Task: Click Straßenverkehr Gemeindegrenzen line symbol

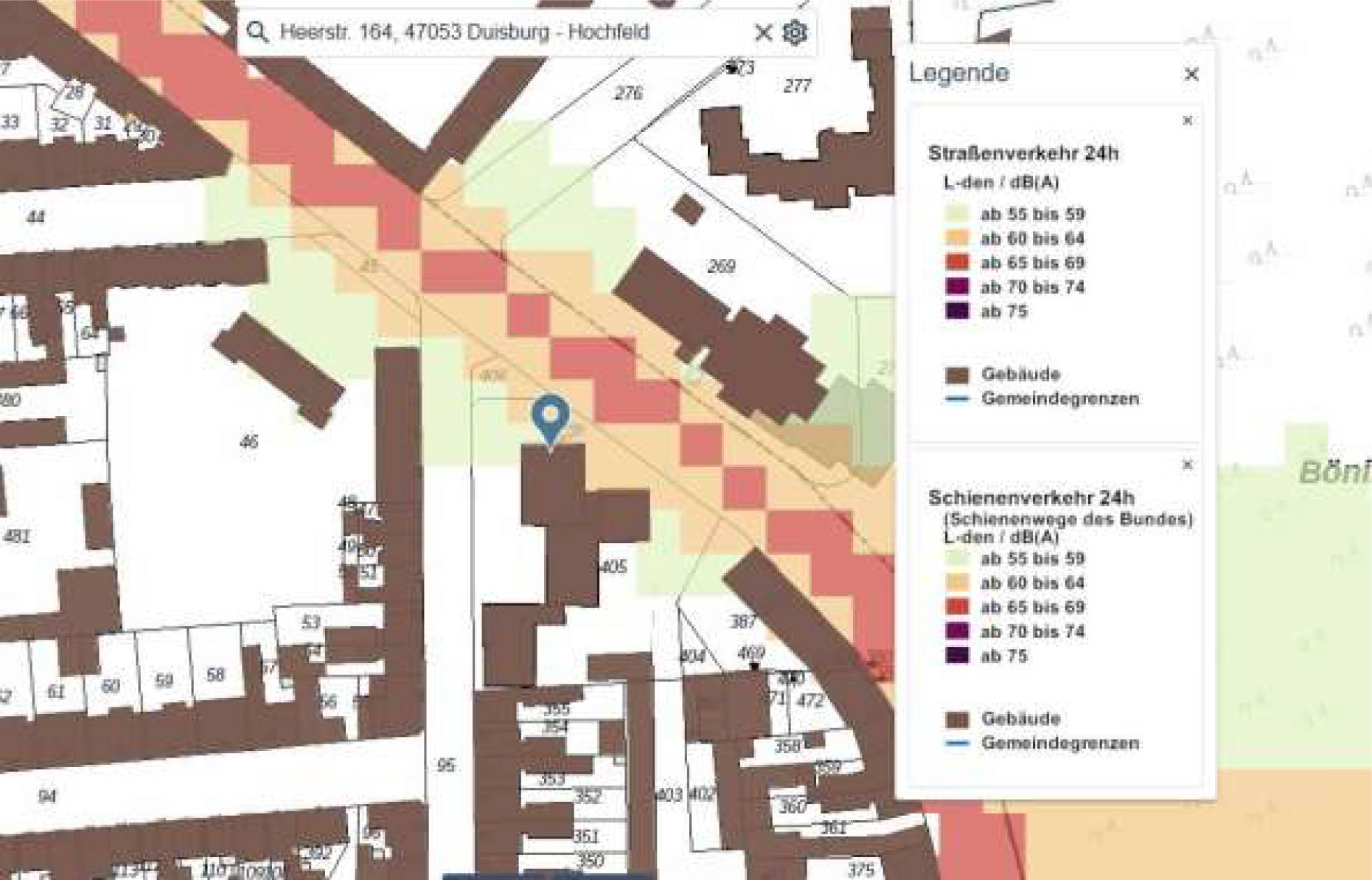Action: (957, 398)
